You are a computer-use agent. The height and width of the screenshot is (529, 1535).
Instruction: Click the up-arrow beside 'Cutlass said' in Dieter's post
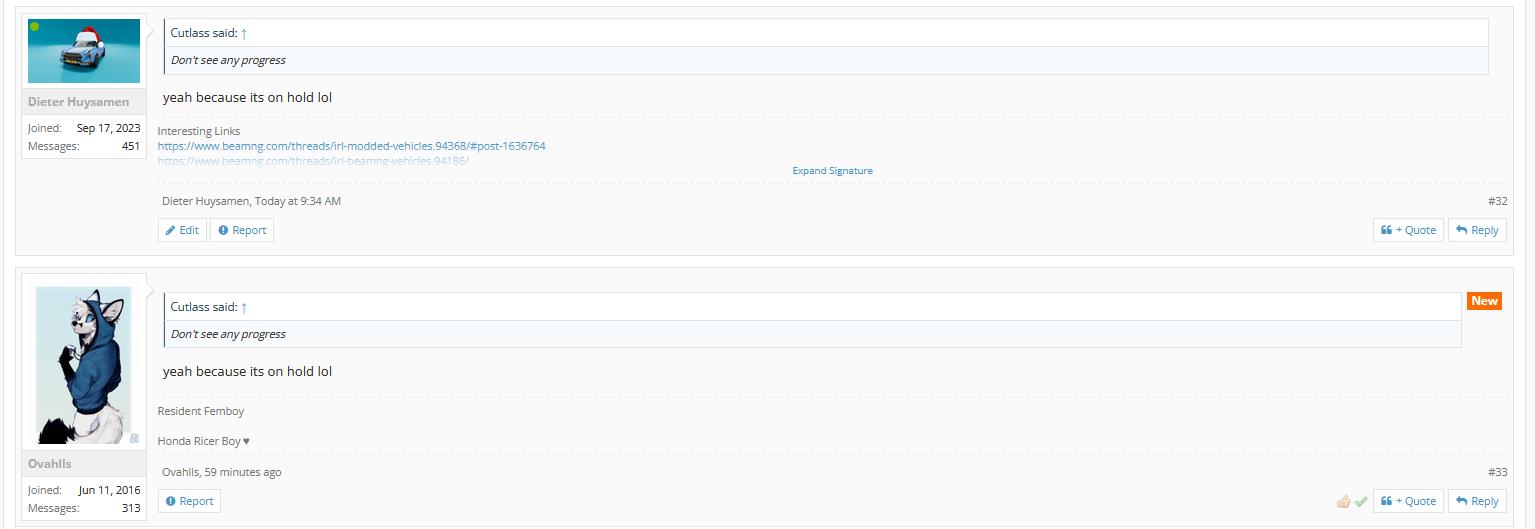[244, 33]
